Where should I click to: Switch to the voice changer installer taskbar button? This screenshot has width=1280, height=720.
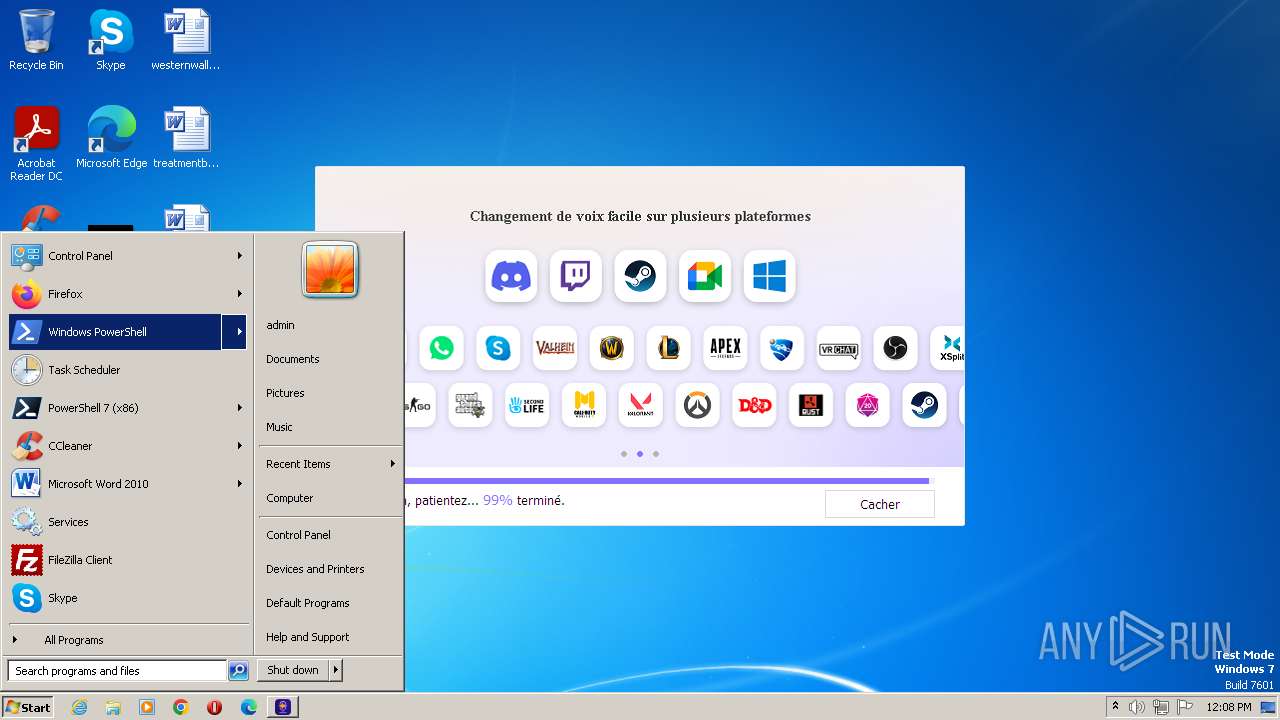tap(283, 707)
